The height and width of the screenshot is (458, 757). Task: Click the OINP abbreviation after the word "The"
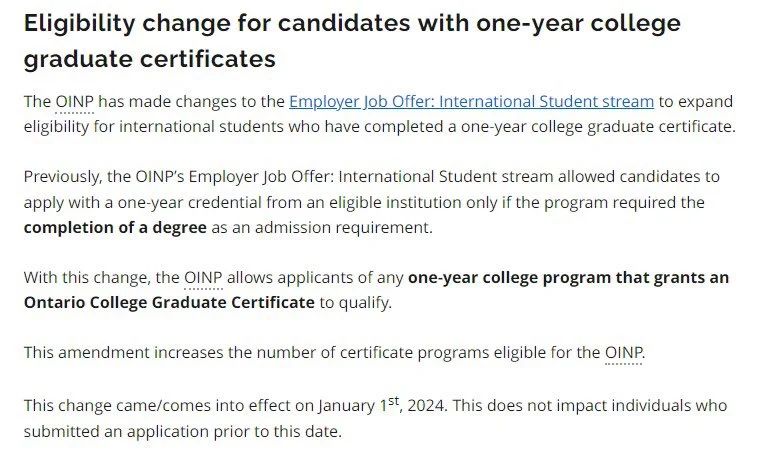[x=74, y=102]
